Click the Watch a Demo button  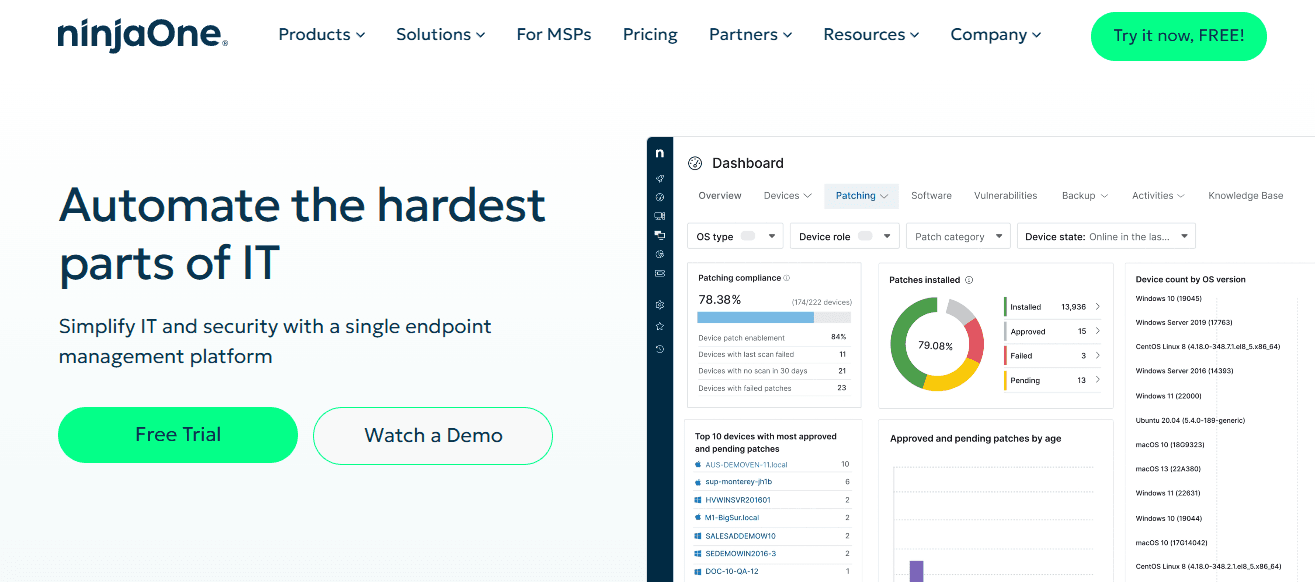(x=433, y=435)
